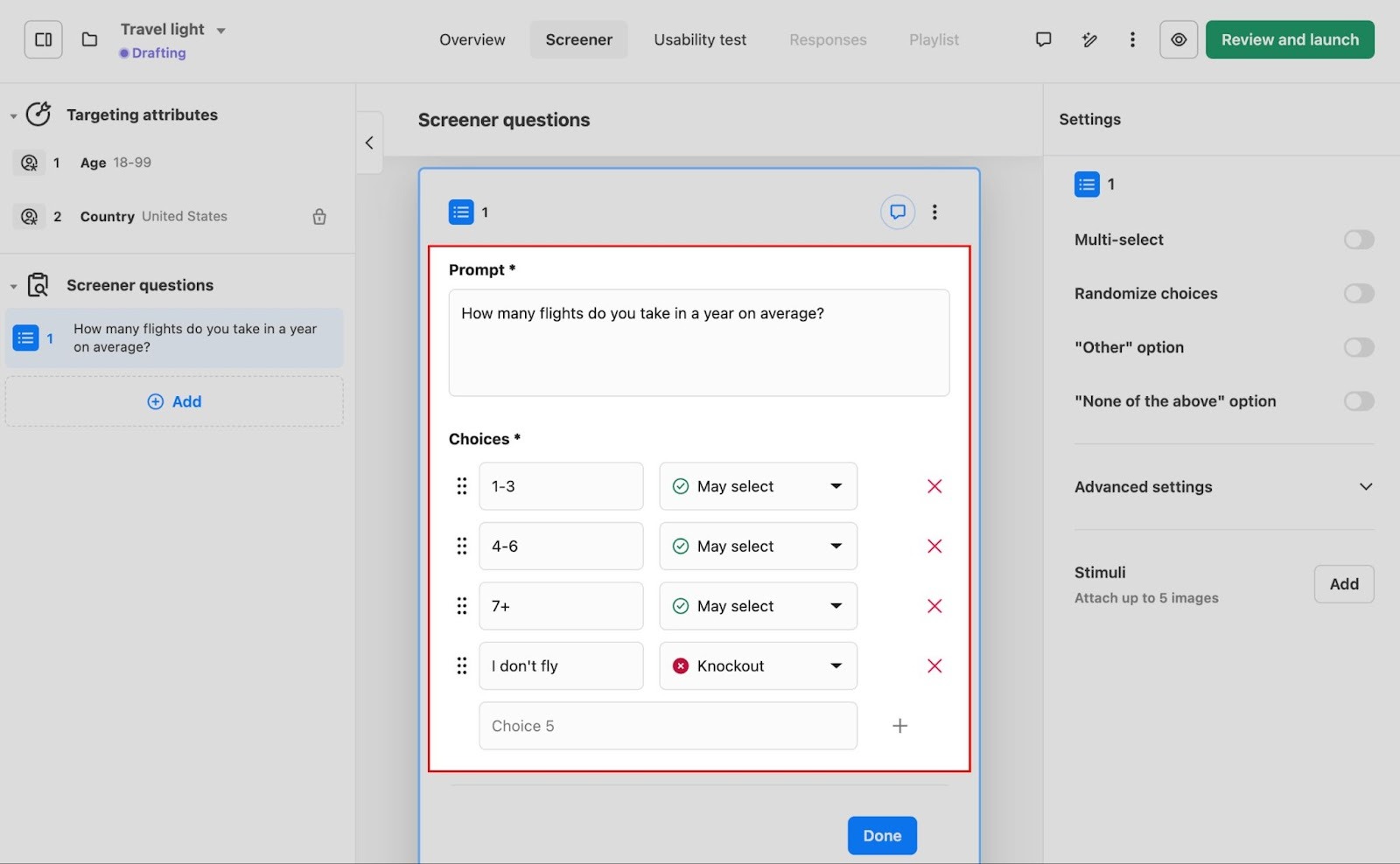Open the comments icon in top bar
Screen dimensions: 1400x864
click(x=1043, y=39)
